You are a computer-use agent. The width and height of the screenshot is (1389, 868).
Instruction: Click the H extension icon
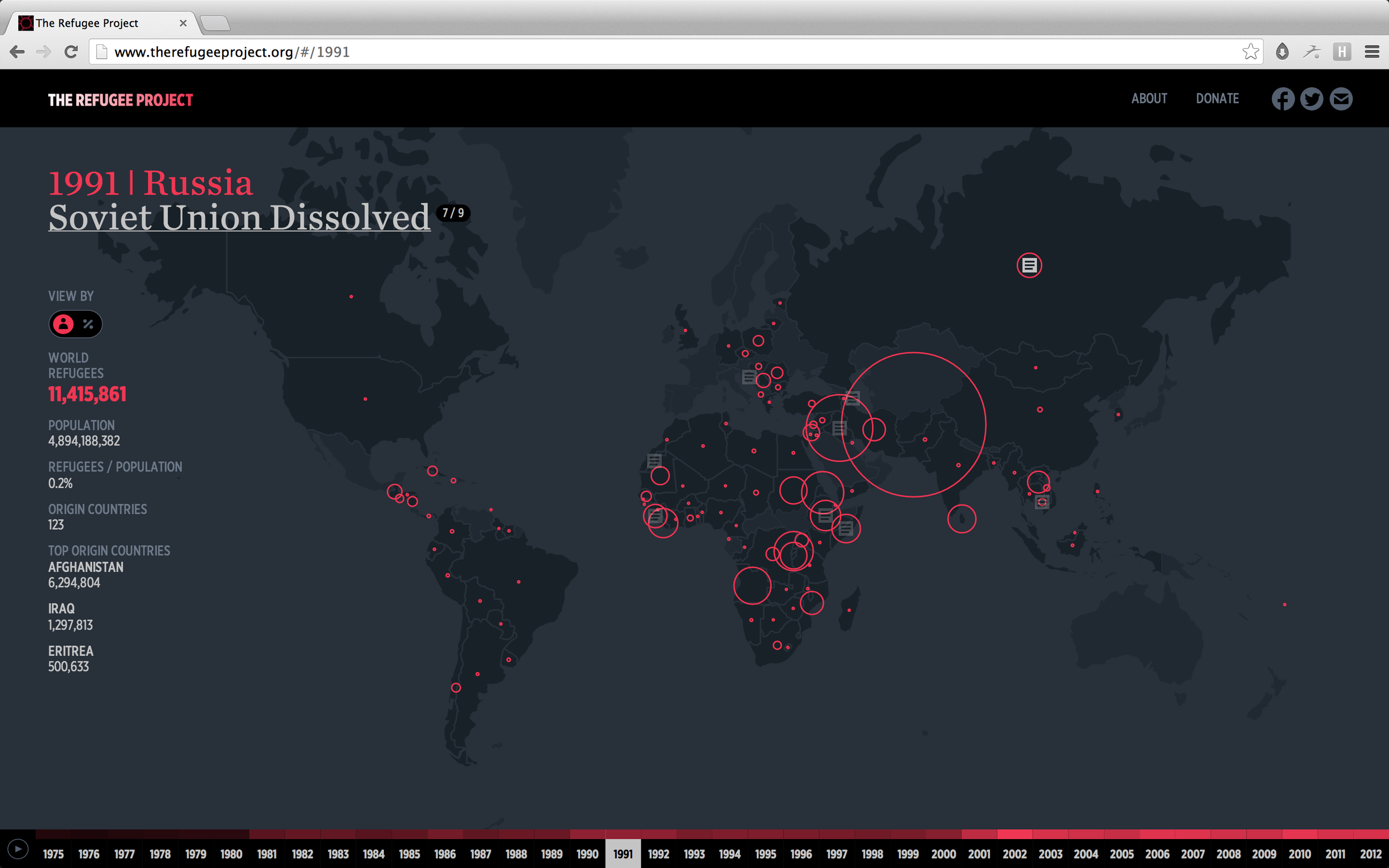click(x=1342, y=52)
